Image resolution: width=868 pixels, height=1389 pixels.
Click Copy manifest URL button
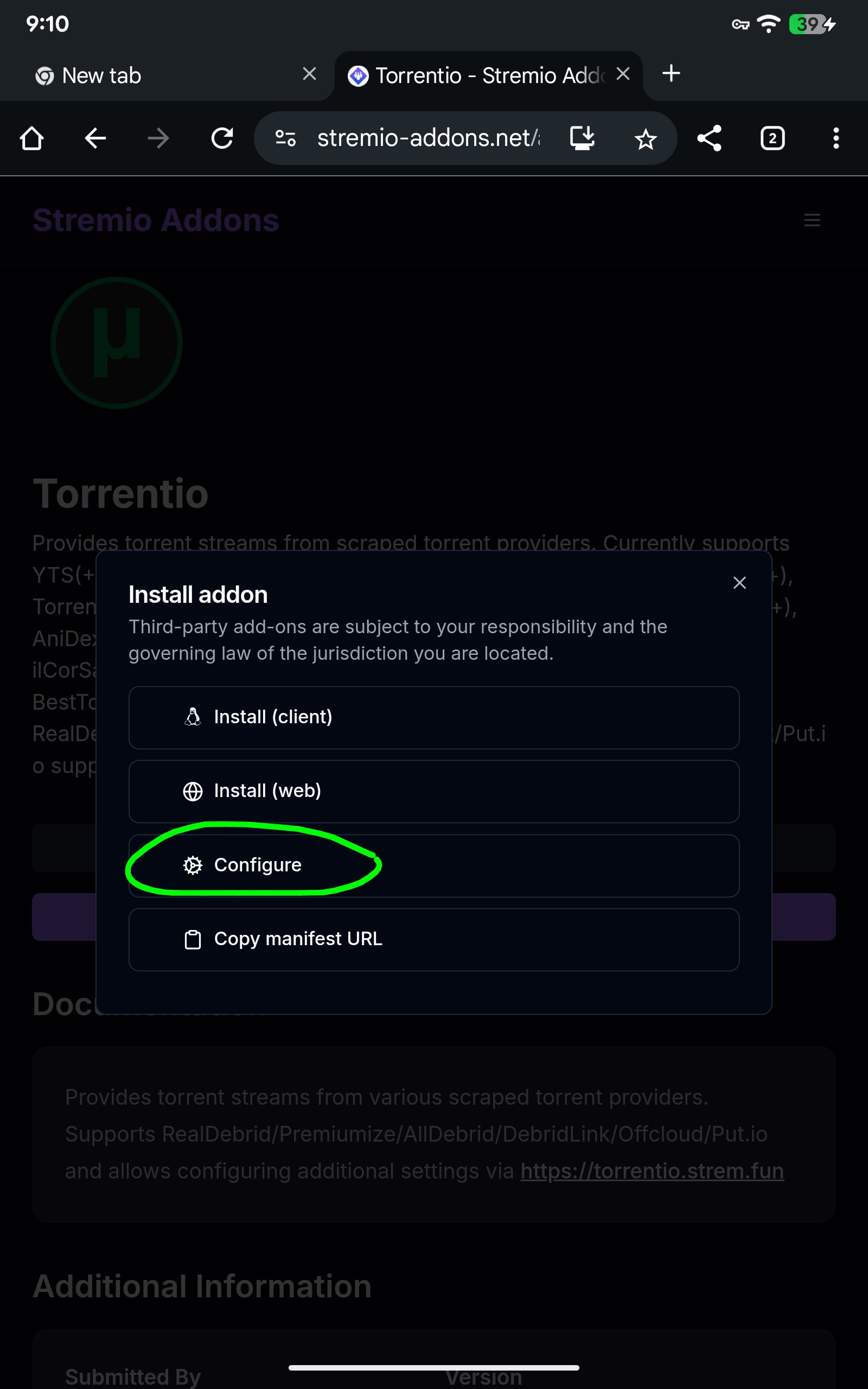pyautogui.click(x=433, y=939)
